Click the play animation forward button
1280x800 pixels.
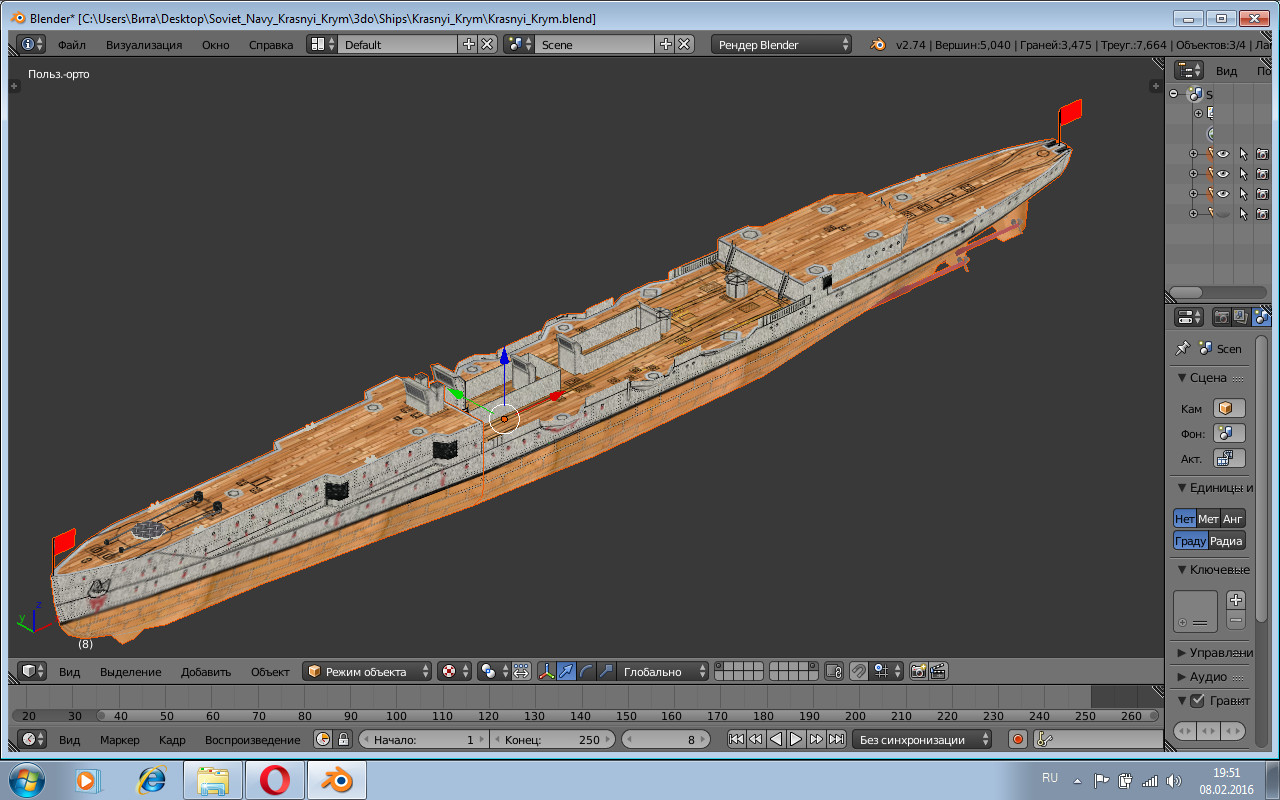pyautogui.click(x=796, y=739)
